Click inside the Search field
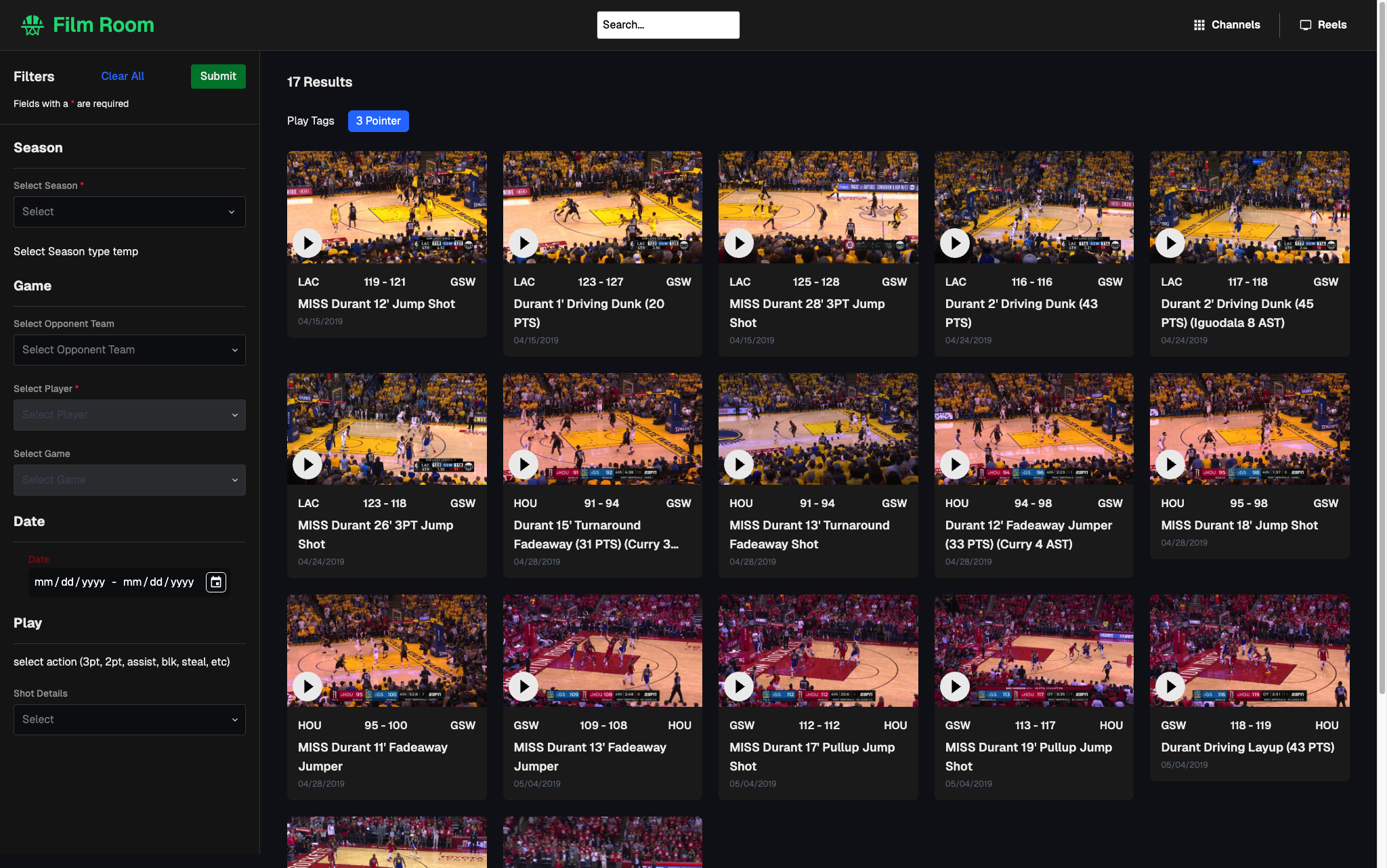Screen dimensions: 1387x868 tap(668, 24)
